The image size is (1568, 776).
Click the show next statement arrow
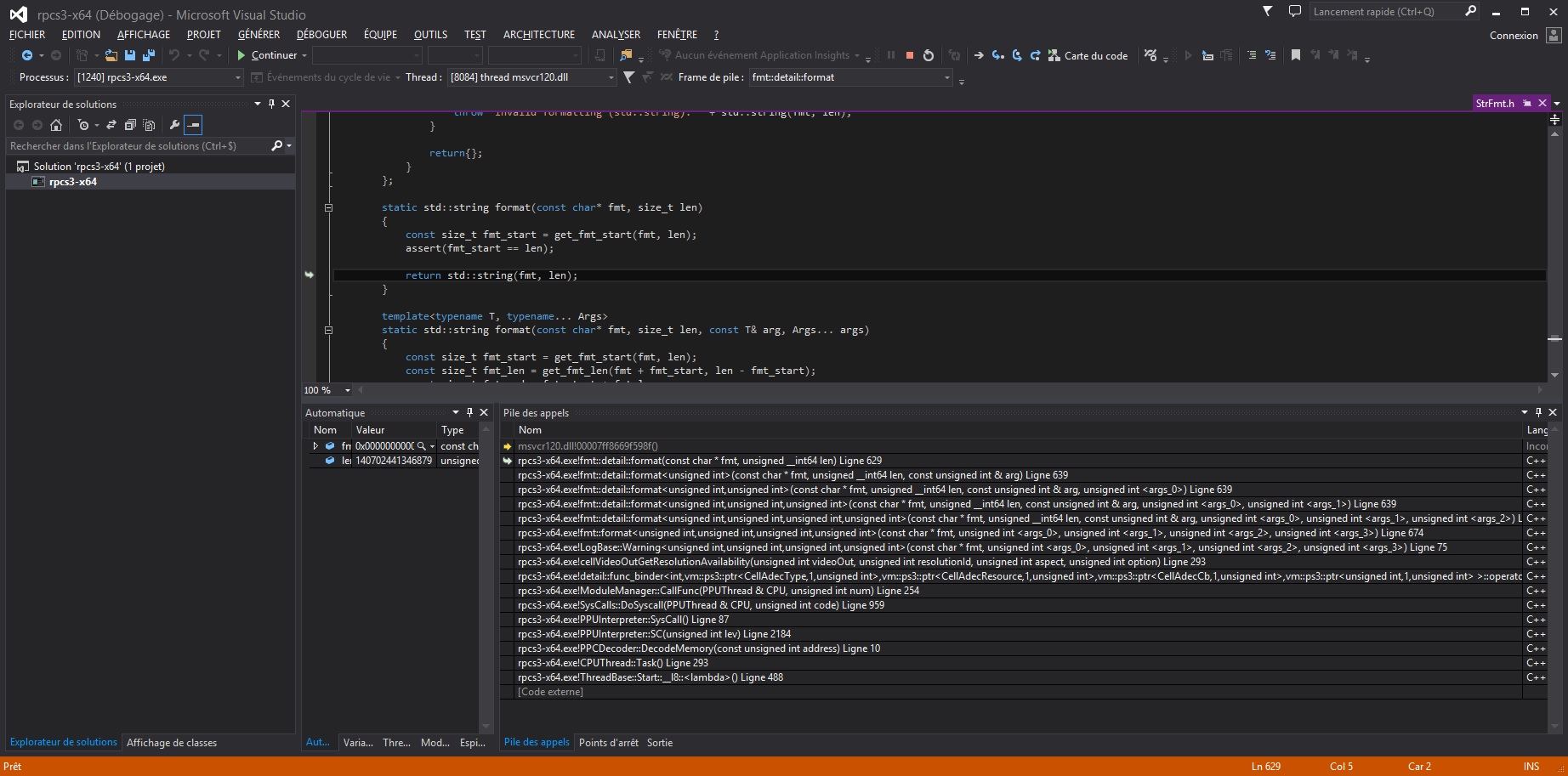point(979,55)
